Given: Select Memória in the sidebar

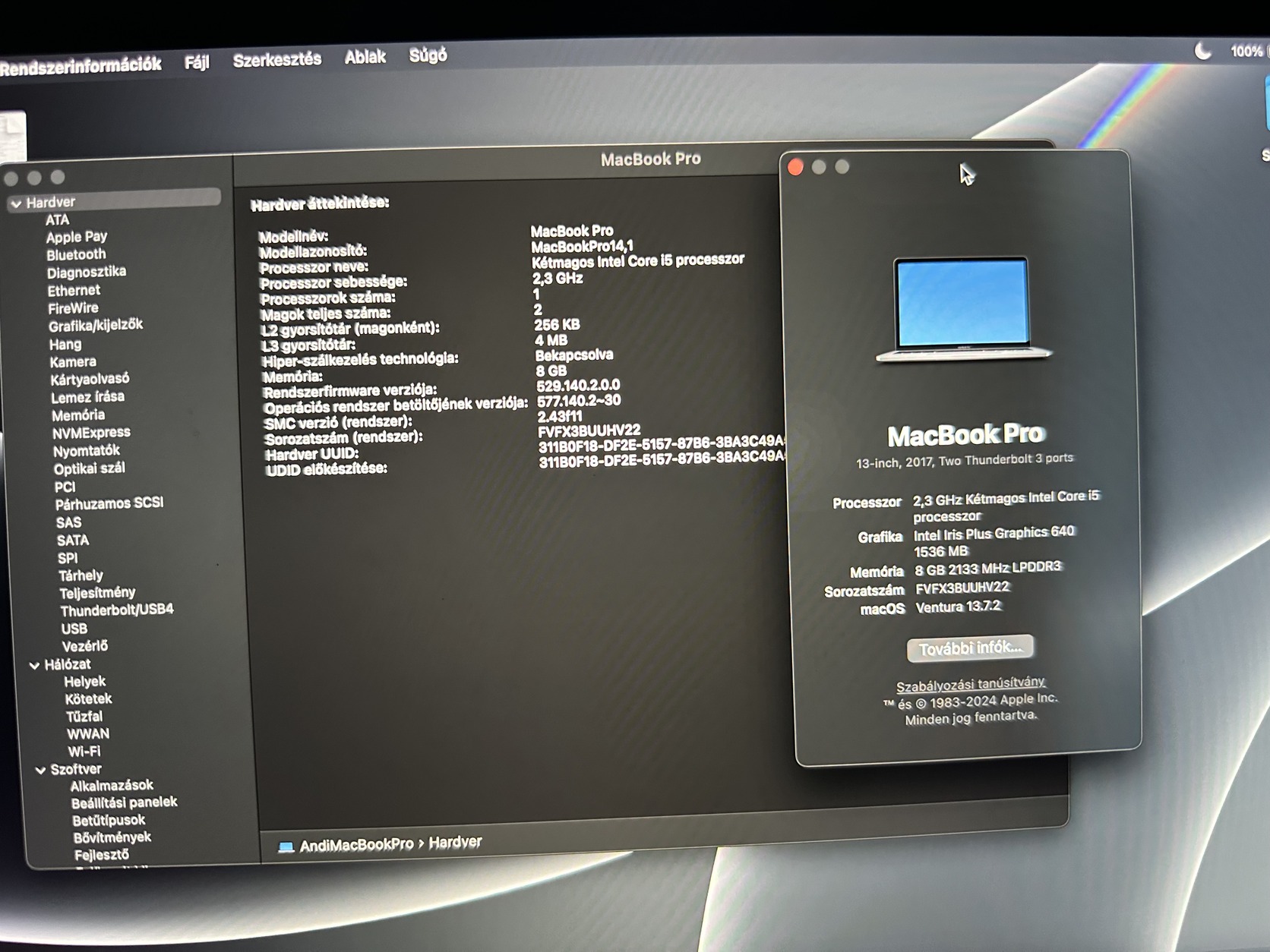Looking at the screenshot, I should pyautogui.click(x=78, y=415).
